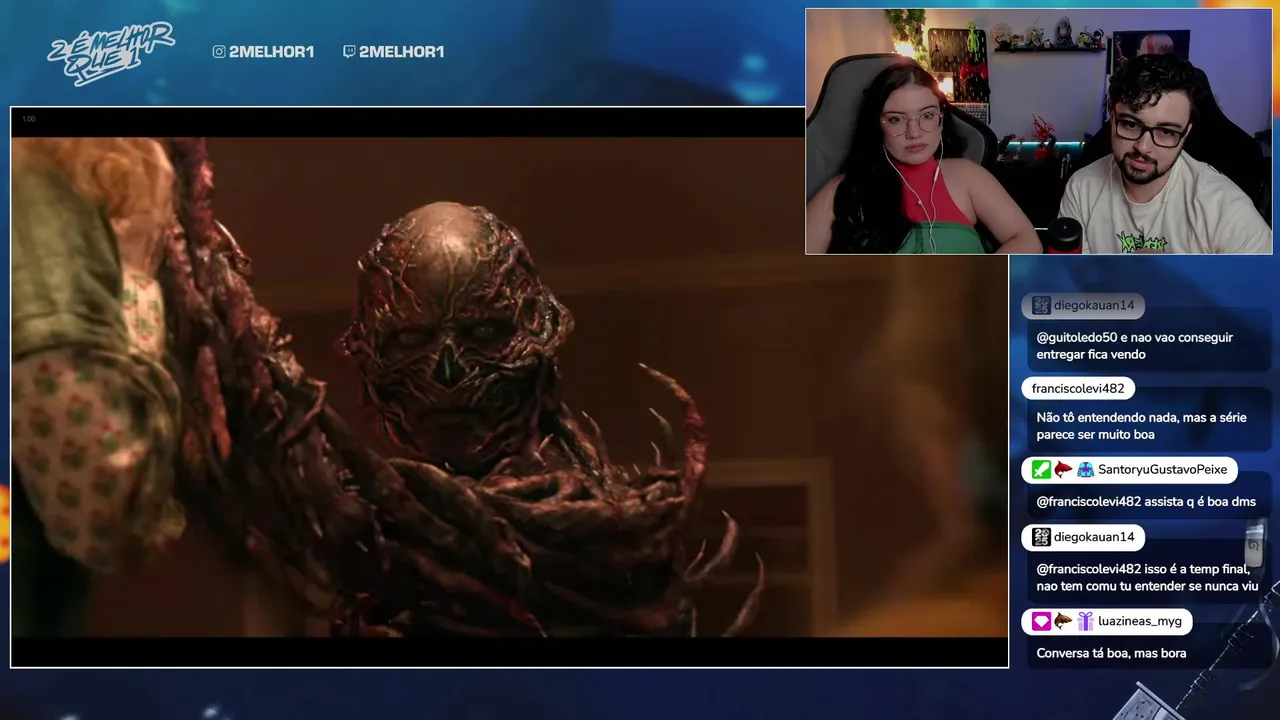
Task: Select the streamers' webcam feed
Action: (x=1039, y=131)
